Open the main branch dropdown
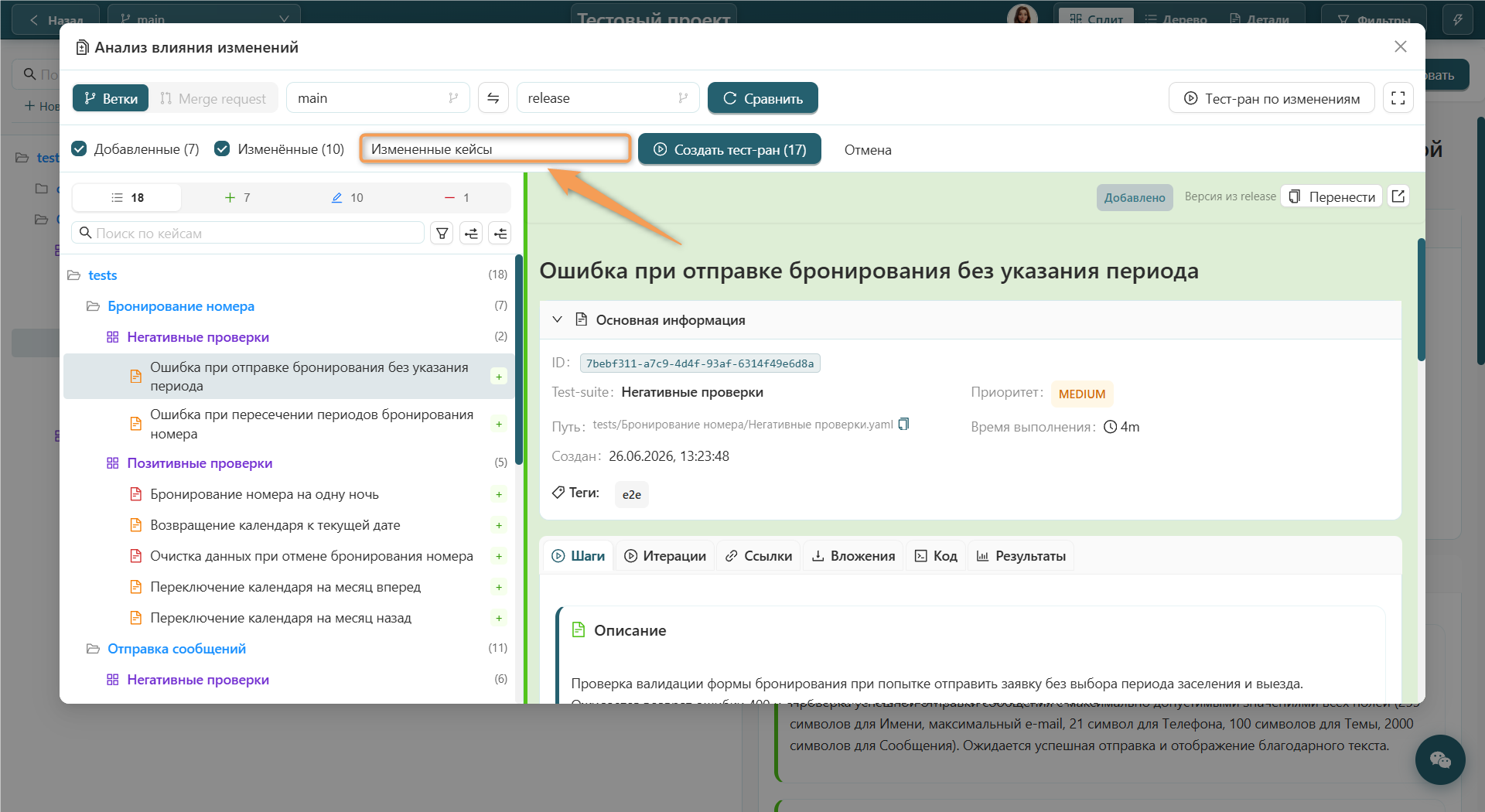The image size is (1485, 812). click(377, 98)
